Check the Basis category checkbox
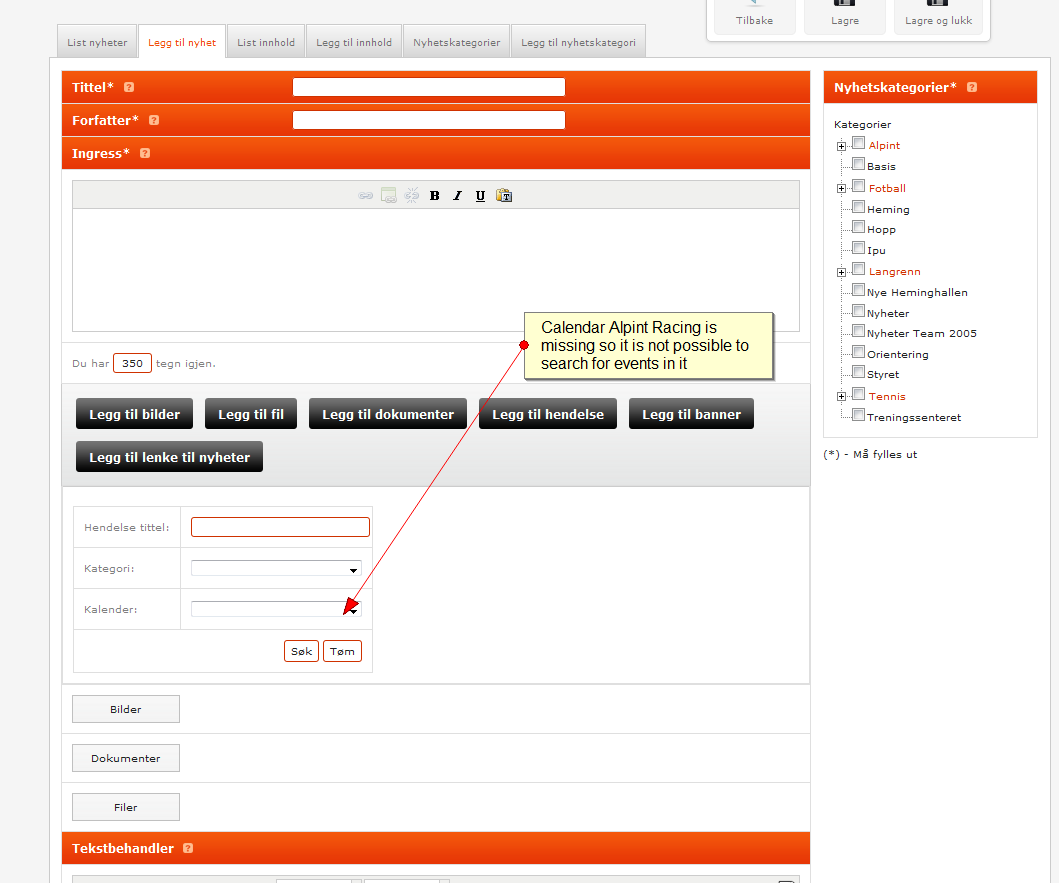This screenshot has height=883, width=1059. 858,164
